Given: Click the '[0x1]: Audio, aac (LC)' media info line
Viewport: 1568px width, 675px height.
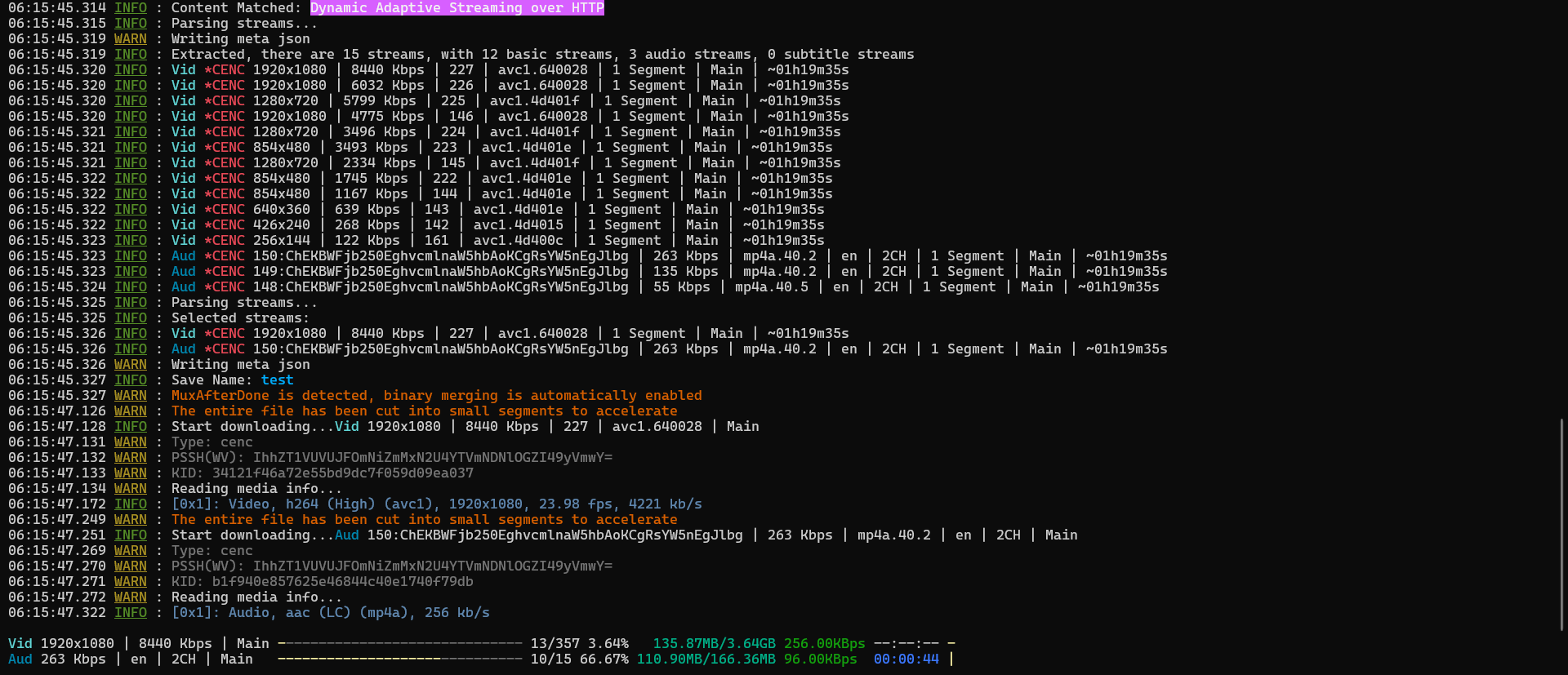Looking at the screenshot, I should coord(331,613).
